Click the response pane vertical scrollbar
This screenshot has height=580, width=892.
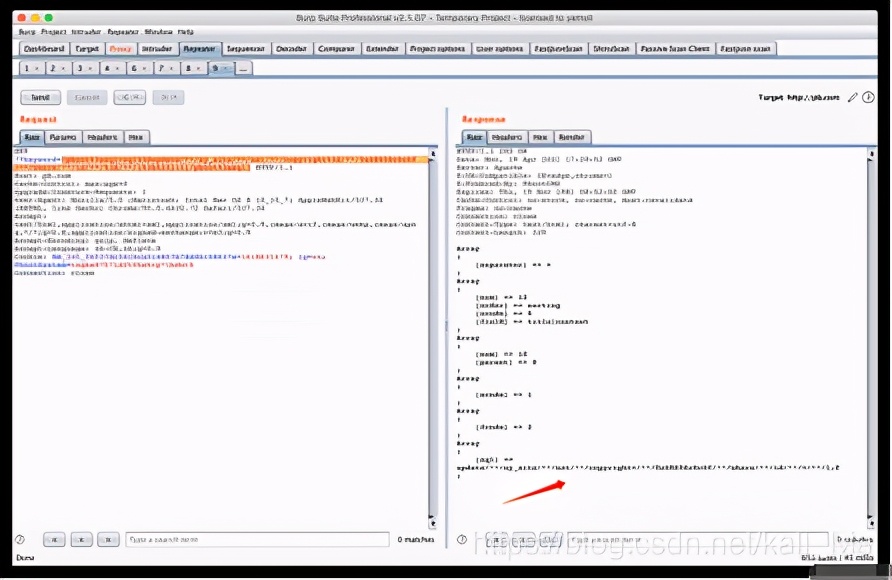pyautogui.click(x=871, y=338)
